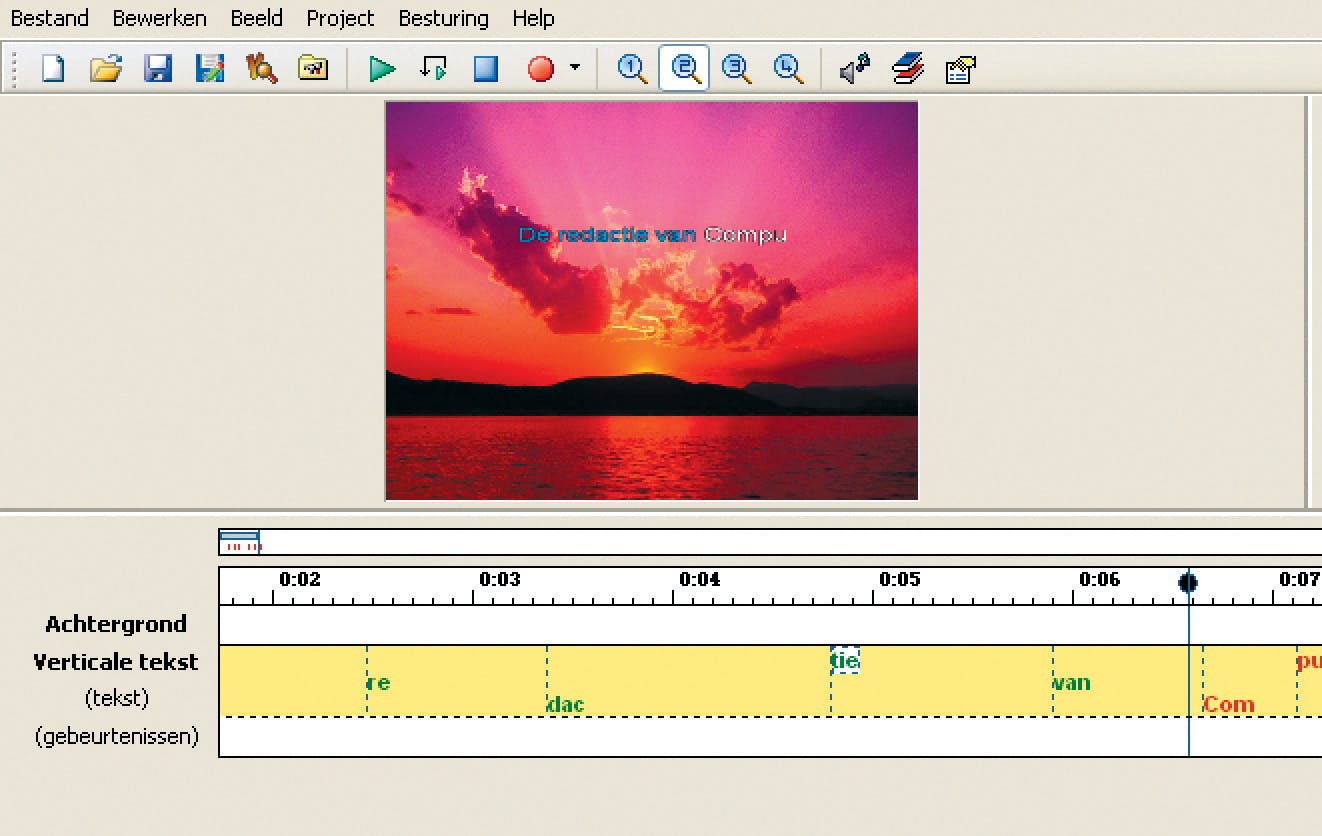Select zoom level 1 magnifier

click(632, 69)
